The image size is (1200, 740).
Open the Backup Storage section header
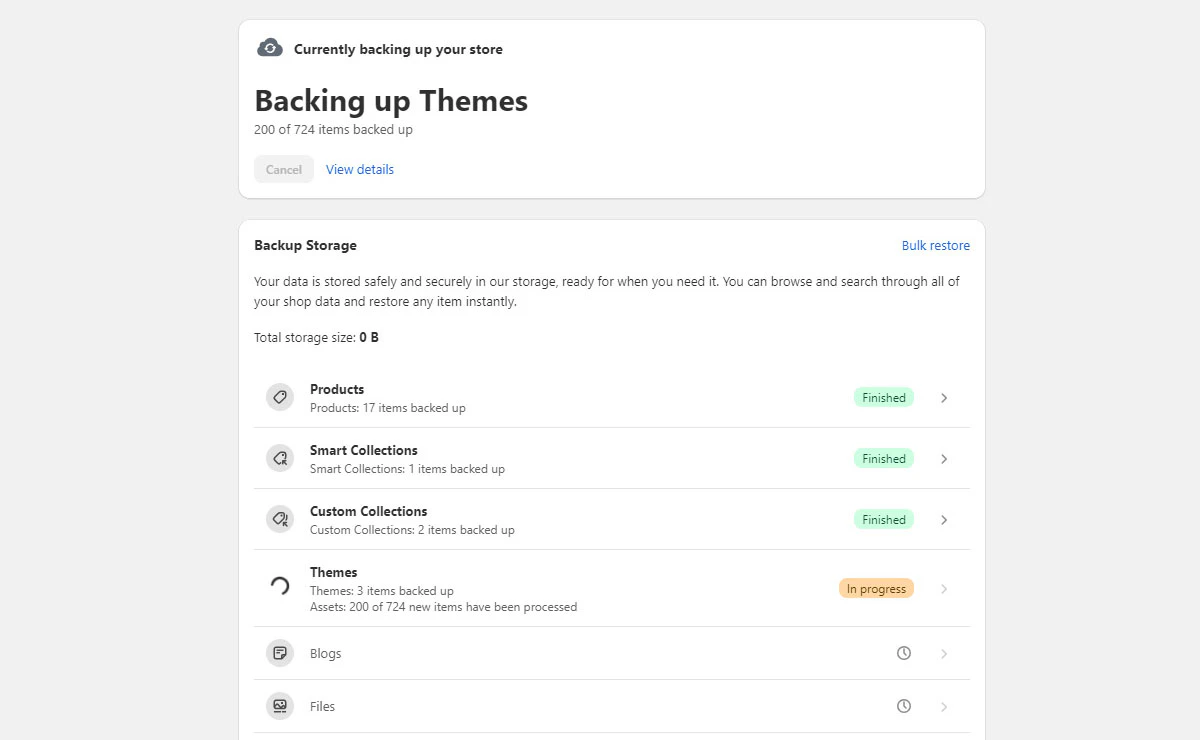point(306,245)
